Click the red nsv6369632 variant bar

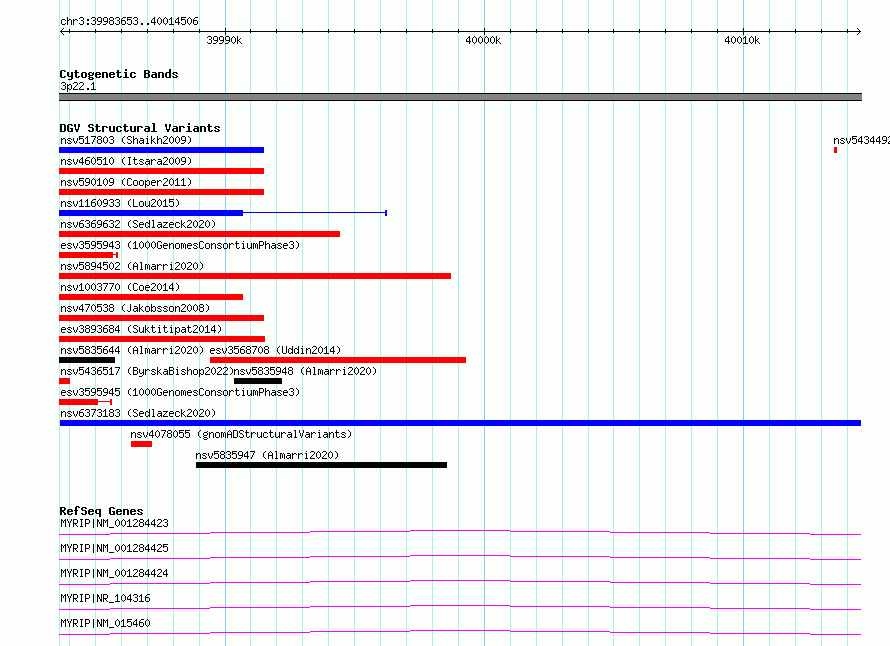point(199,234)
